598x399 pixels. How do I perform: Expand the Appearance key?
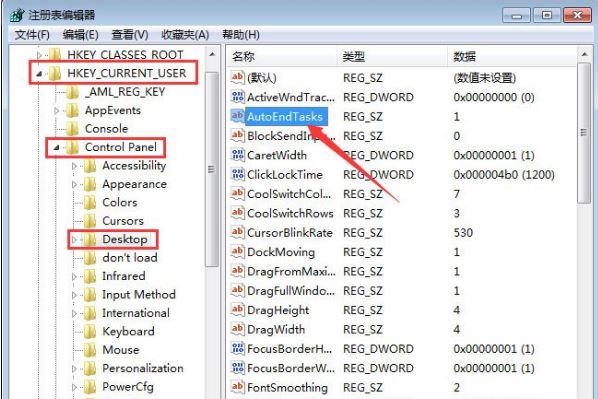tap(74, 184)
